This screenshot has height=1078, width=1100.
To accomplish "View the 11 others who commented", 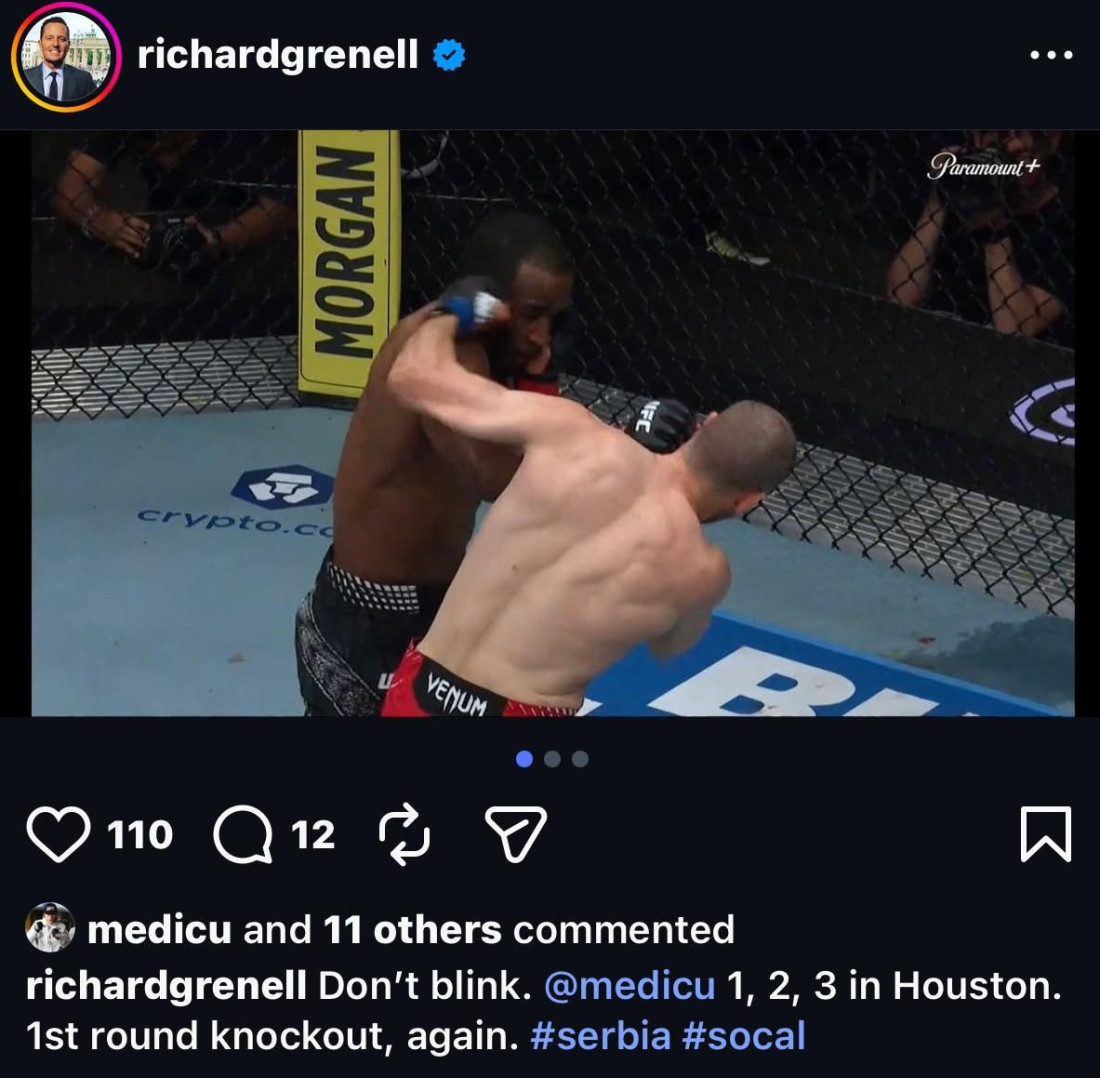I will 412,930.
